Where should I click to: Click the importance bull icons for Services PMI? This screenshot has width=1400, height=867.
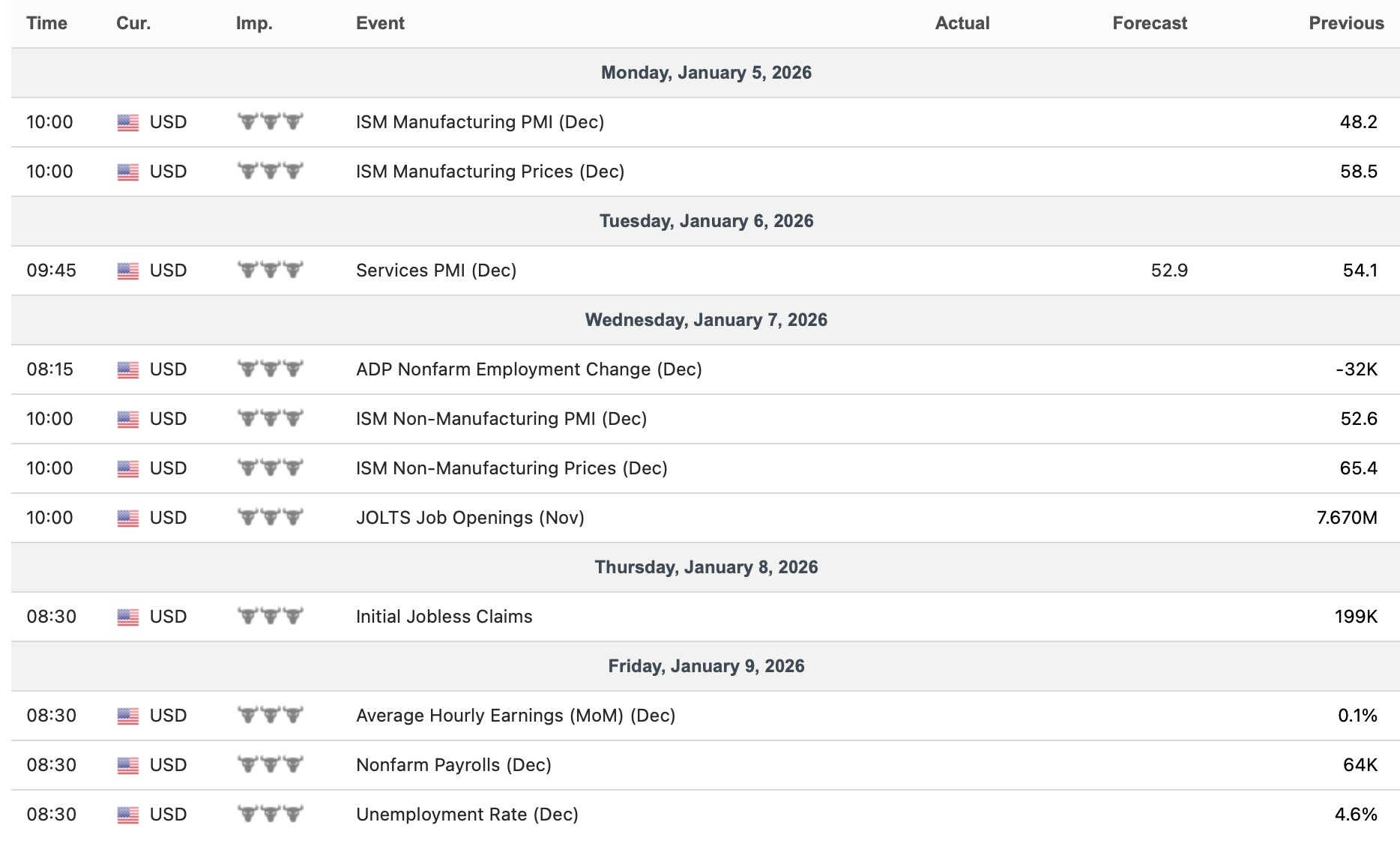(x=271, y=270)
